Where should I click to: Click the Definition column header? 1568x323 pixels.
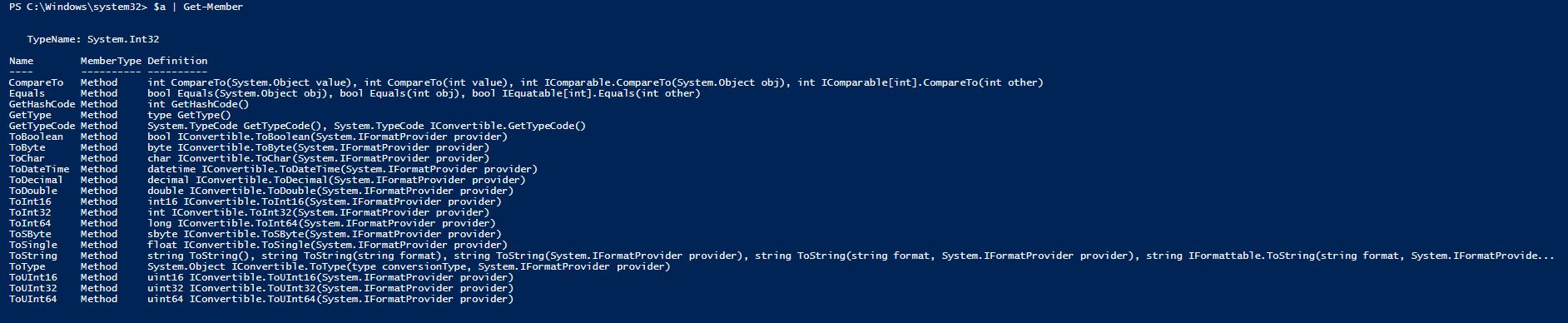pos(177,61)
